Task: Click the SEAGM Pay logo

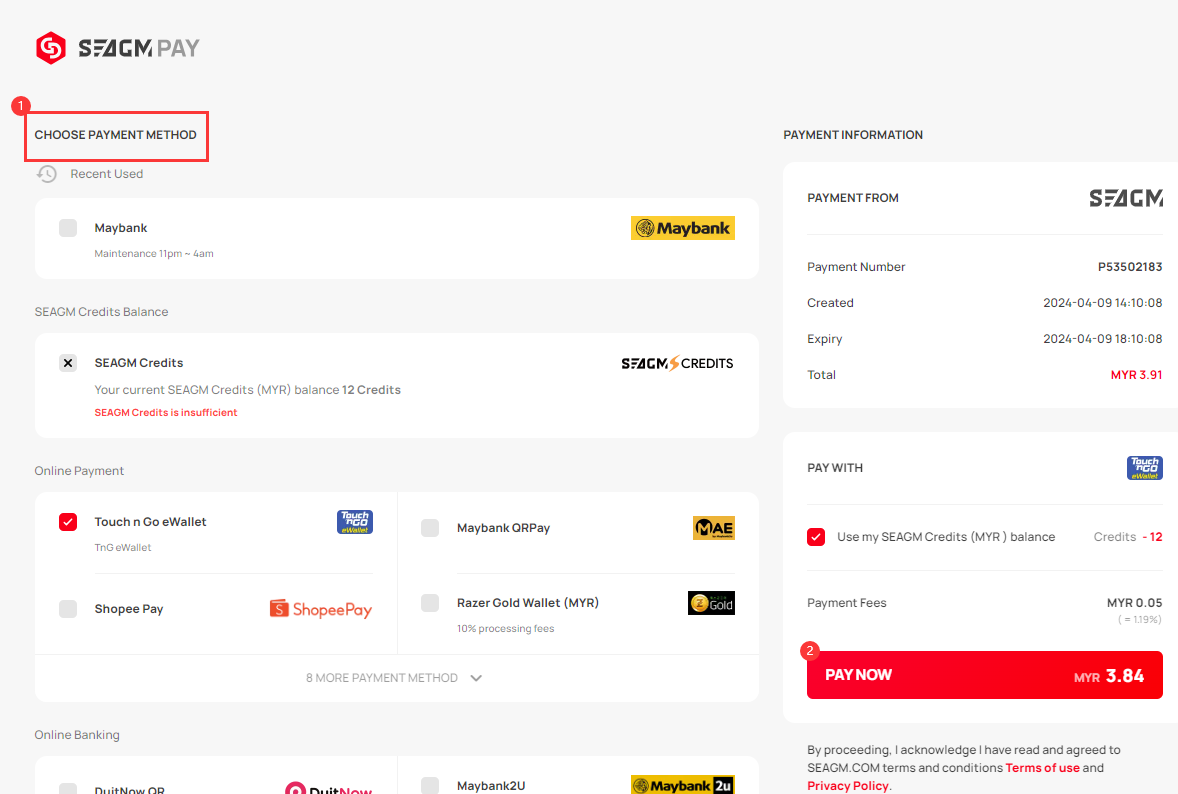Action: pyautogui.click(x=117, y=48)
